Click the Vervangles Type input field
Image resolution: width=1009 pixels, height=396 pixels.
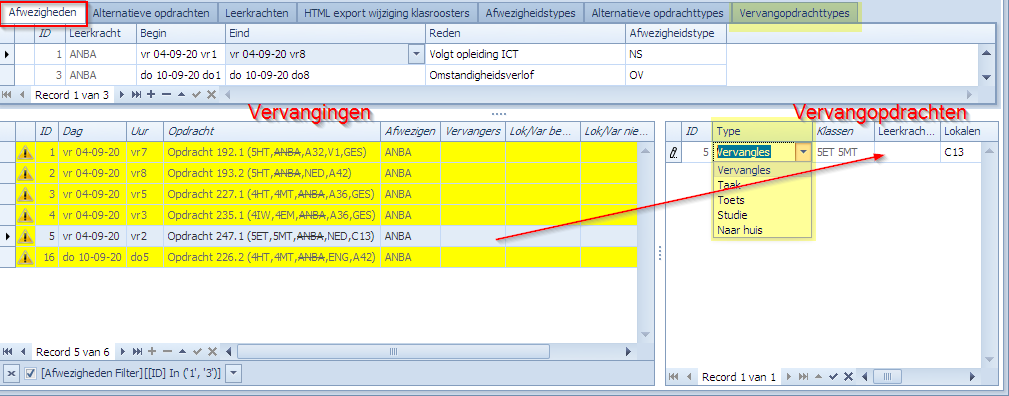754,153
